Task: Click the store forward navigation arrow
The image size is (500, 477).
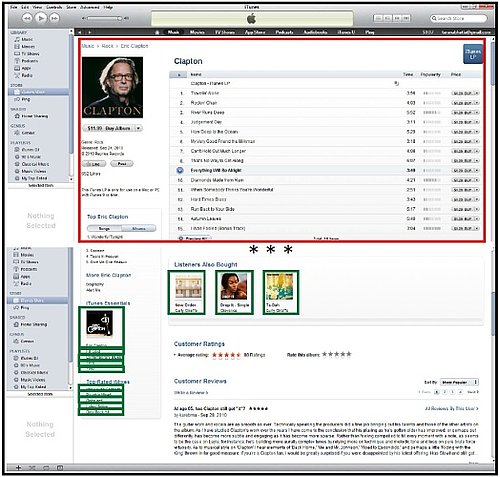Action: pyautogui.click(x=90, y=32)
